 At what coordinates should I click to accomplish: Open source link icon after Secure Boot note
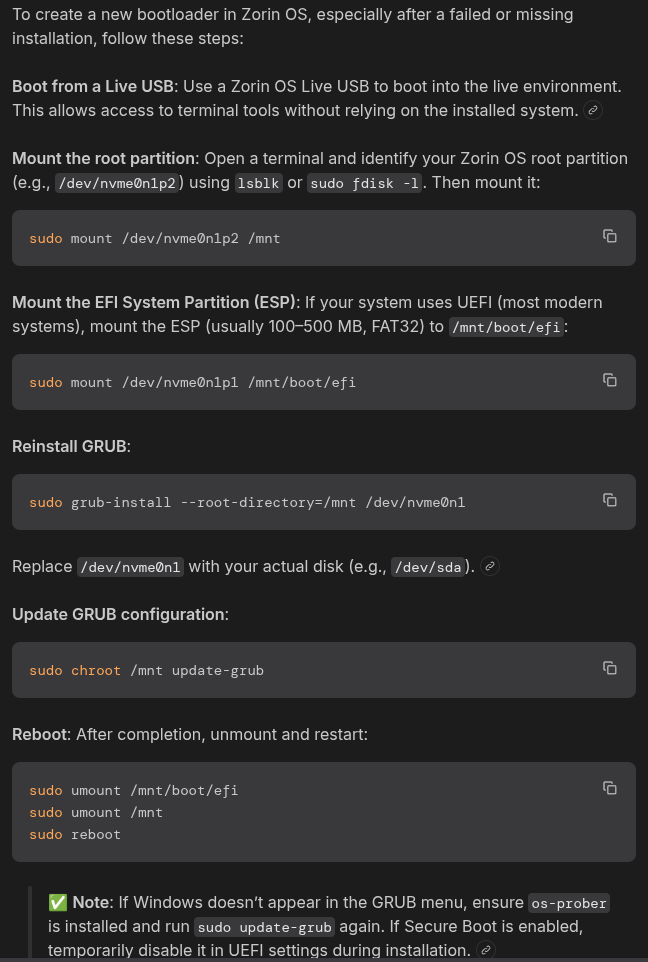(x=485, y=950)
